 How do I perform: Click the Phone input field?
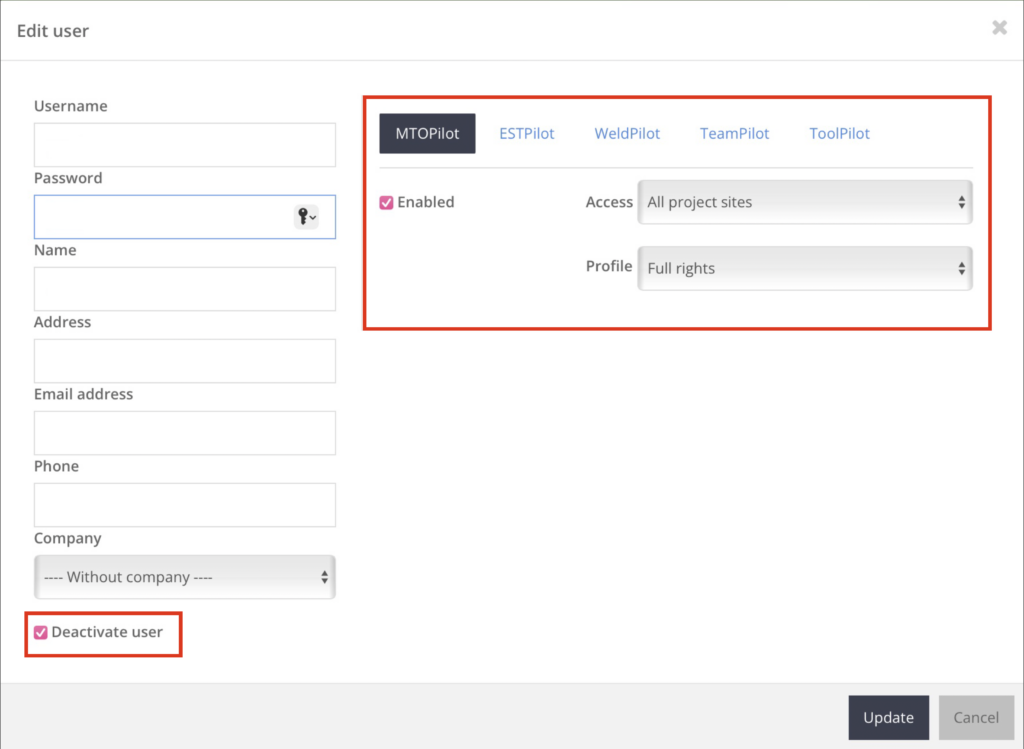click(x=185, y=505)
